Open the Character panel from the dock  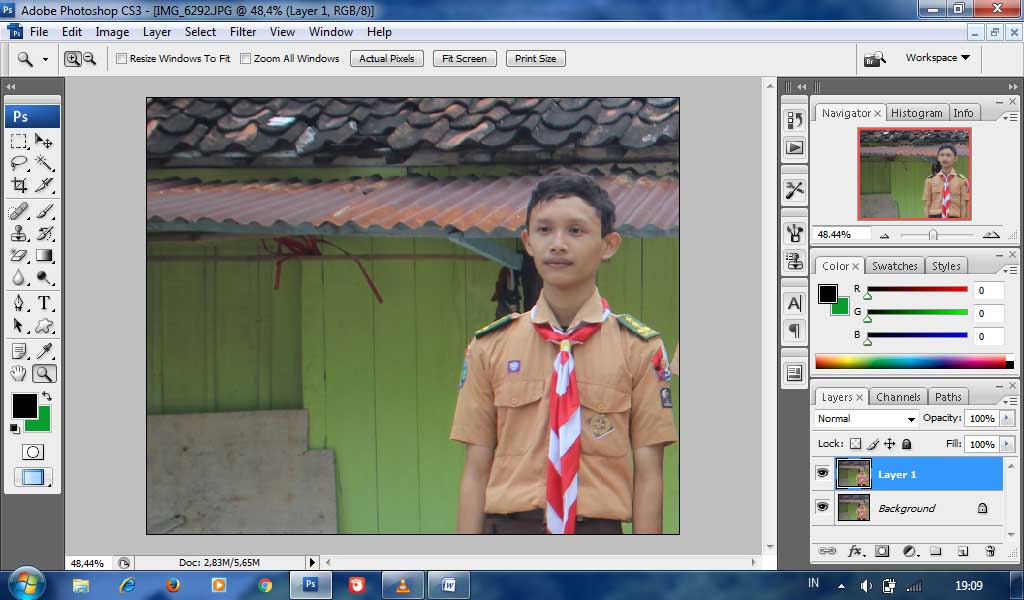794,303
